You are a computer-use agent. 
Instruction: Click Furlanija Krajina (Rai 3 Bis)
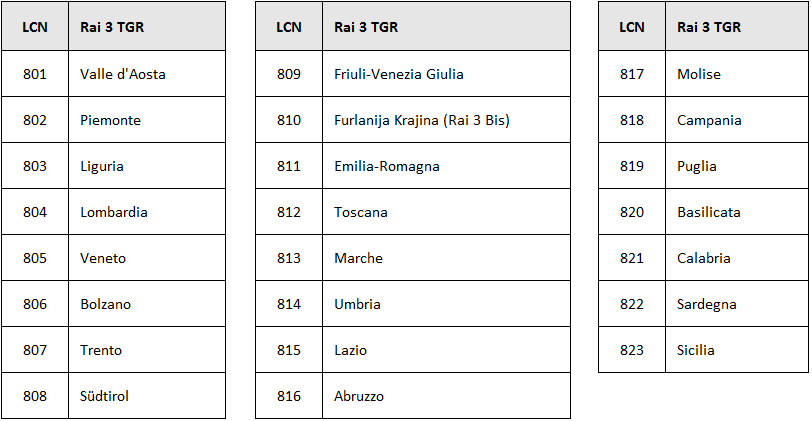[422, 120]
